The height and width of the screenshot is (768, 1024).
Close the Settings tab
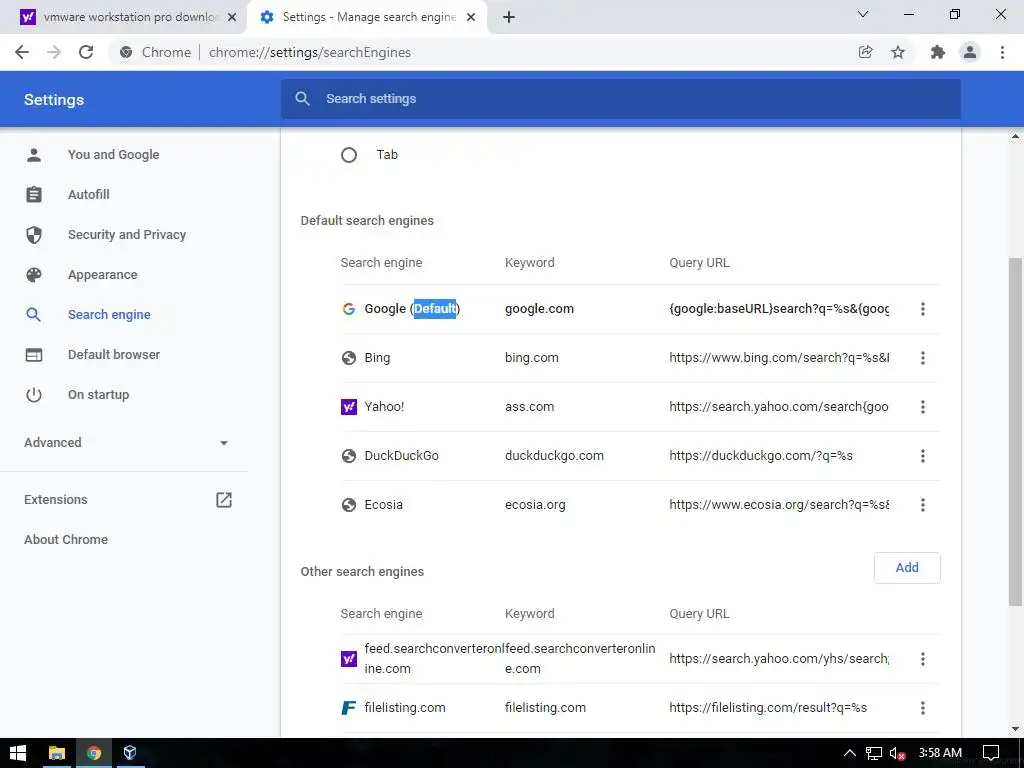point(471,17)
